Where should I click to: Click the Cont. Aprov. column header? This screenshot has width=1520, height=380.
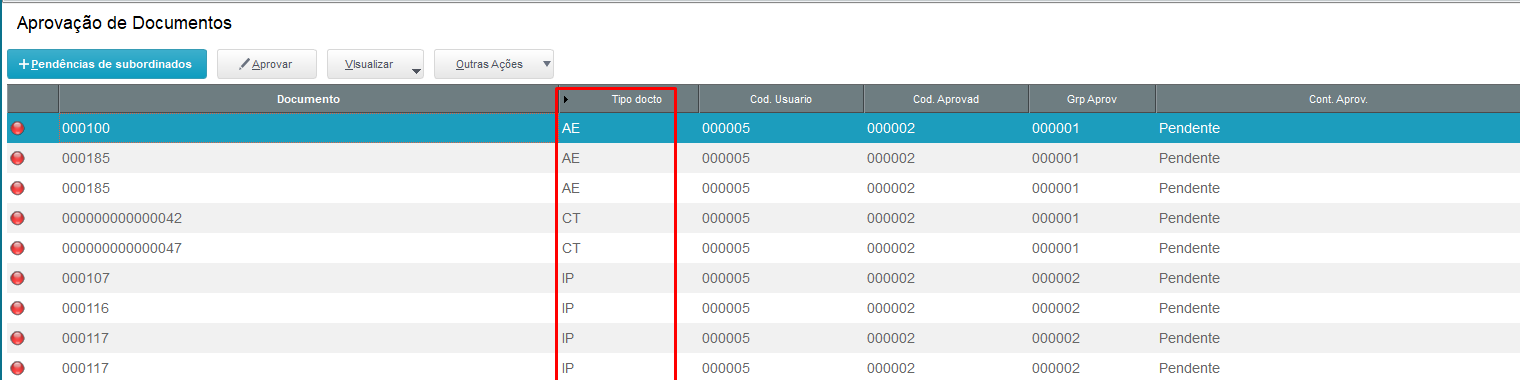click(1338, 99)
